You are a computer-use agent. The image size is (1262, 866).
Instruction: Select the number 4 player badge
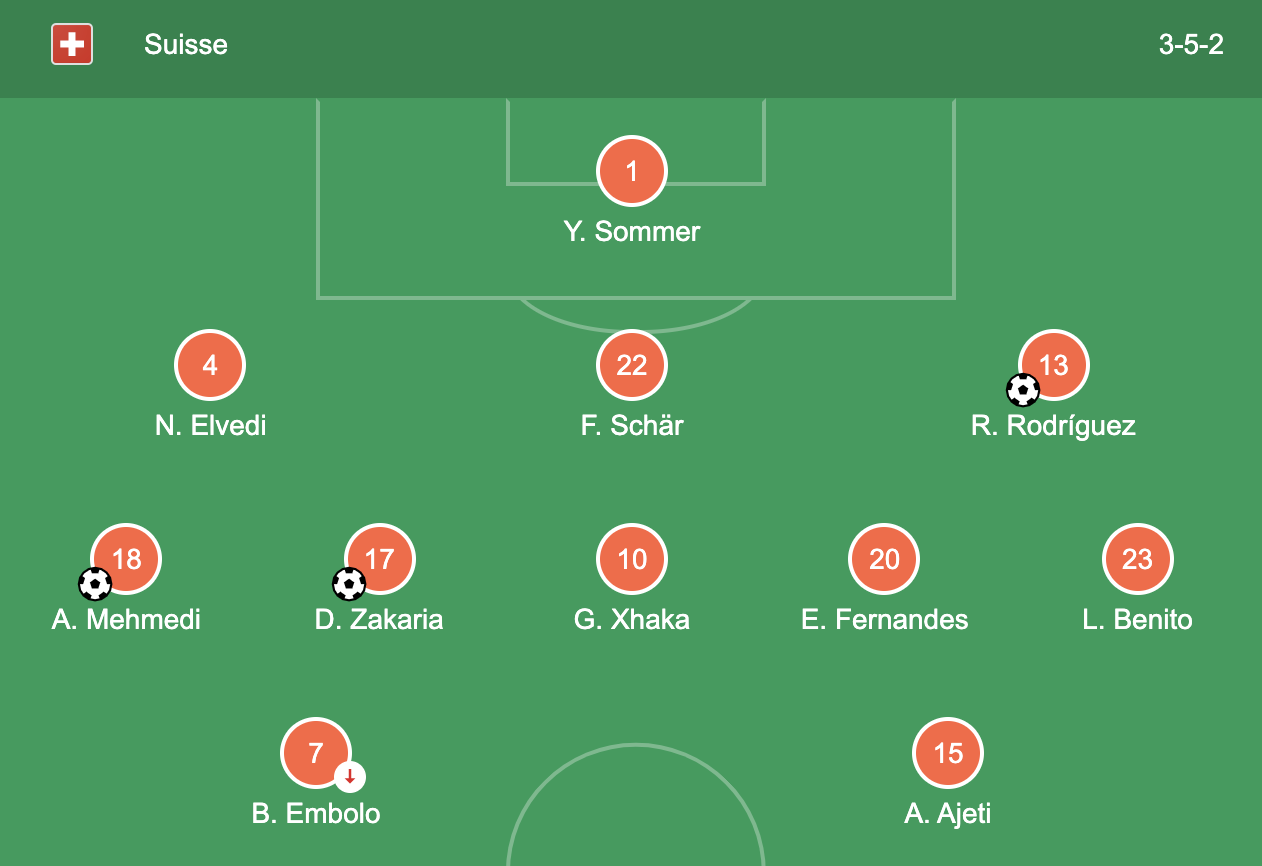210,365
